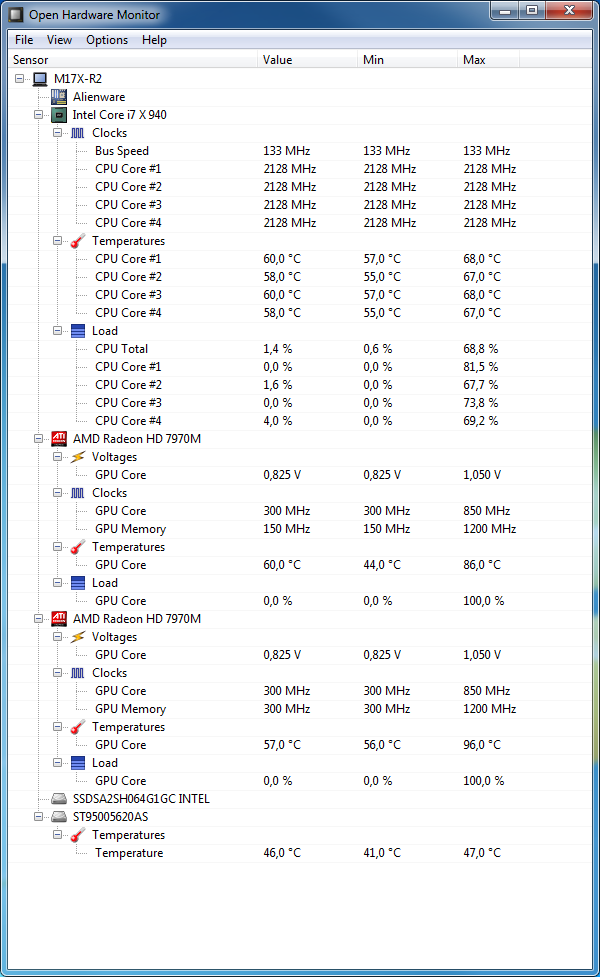Click the Sensor column header

coord(133,60)
